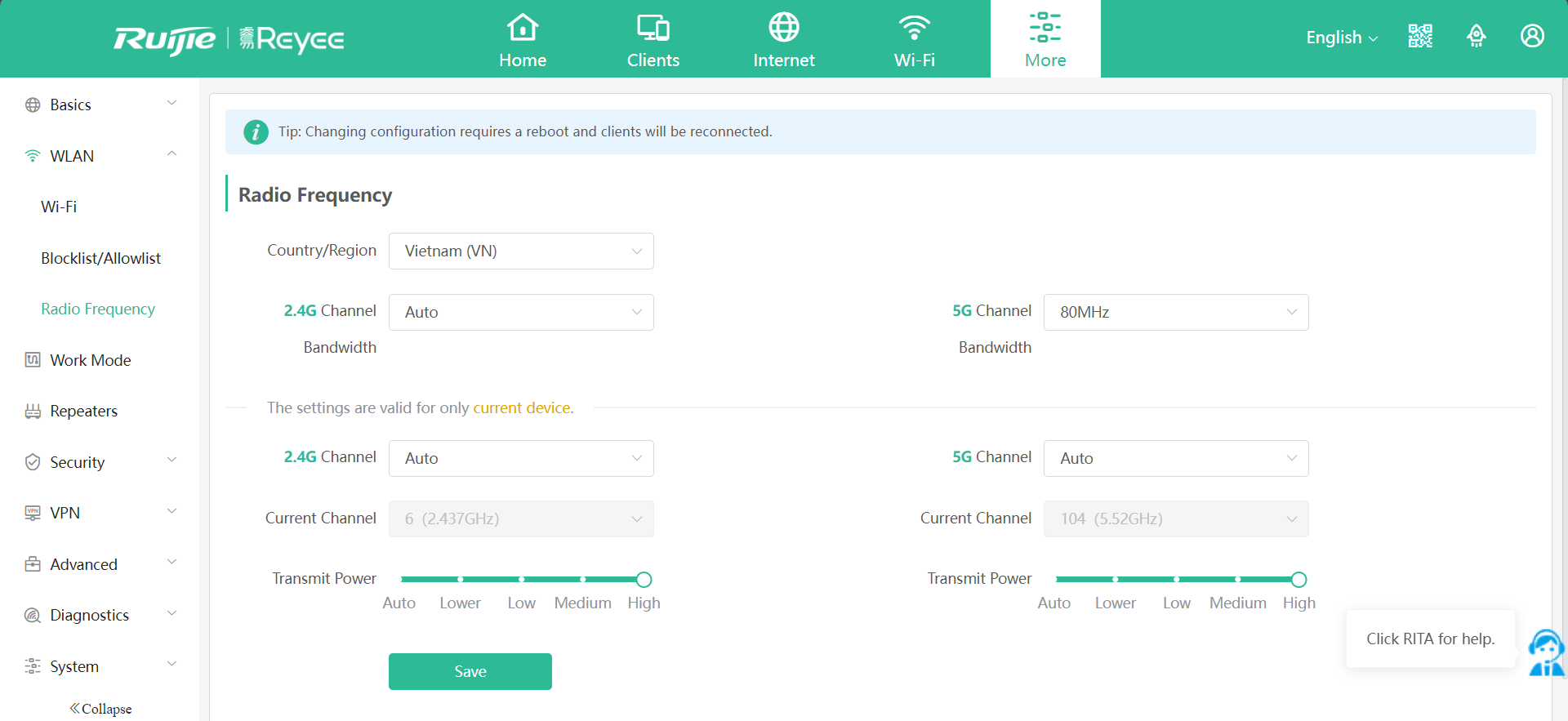Click the current device link
This screenshot has height=721, width=1568.
[522, 407]
